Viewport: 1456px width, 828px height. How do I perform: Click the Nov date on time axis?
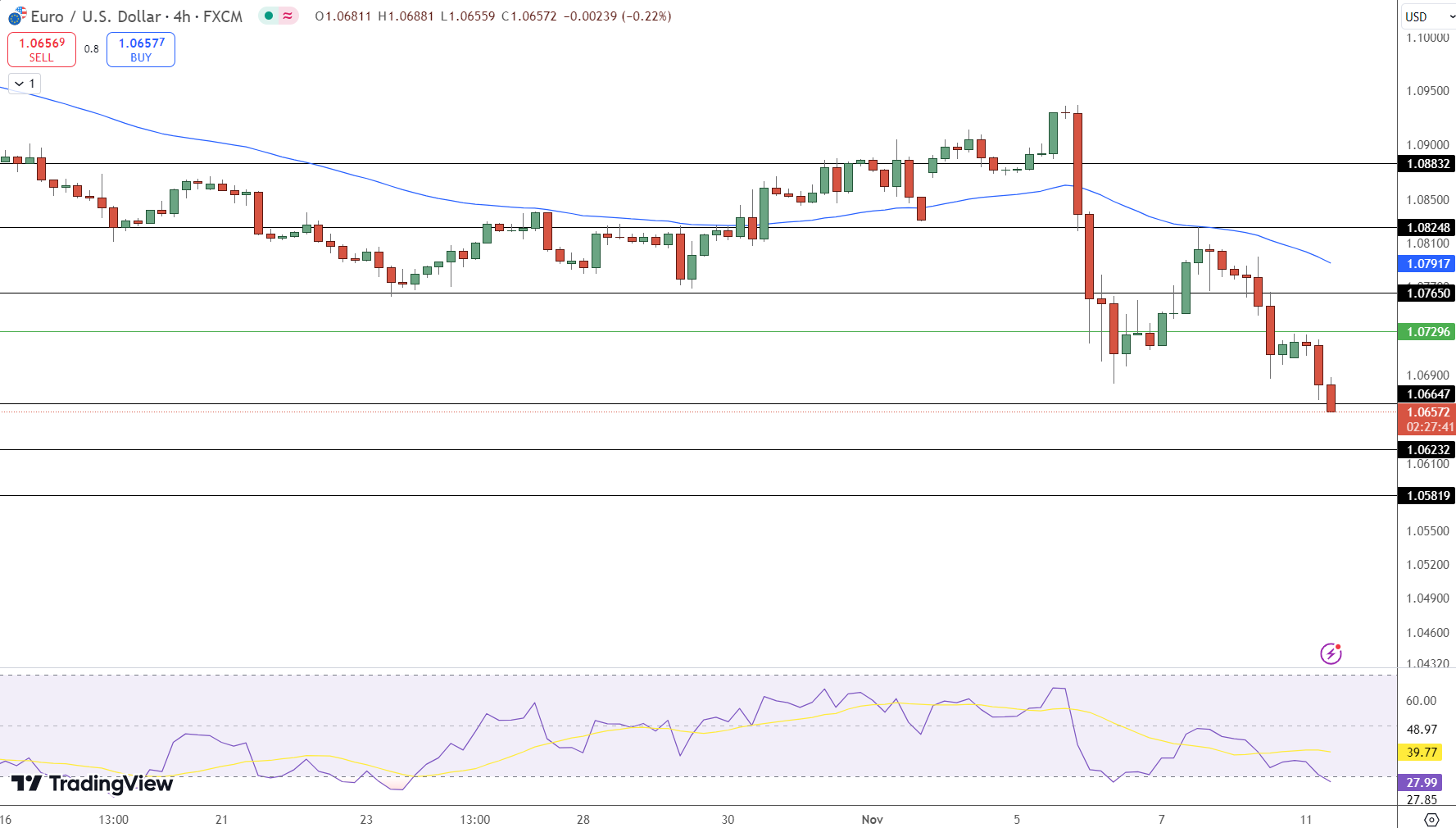(873, 820)
